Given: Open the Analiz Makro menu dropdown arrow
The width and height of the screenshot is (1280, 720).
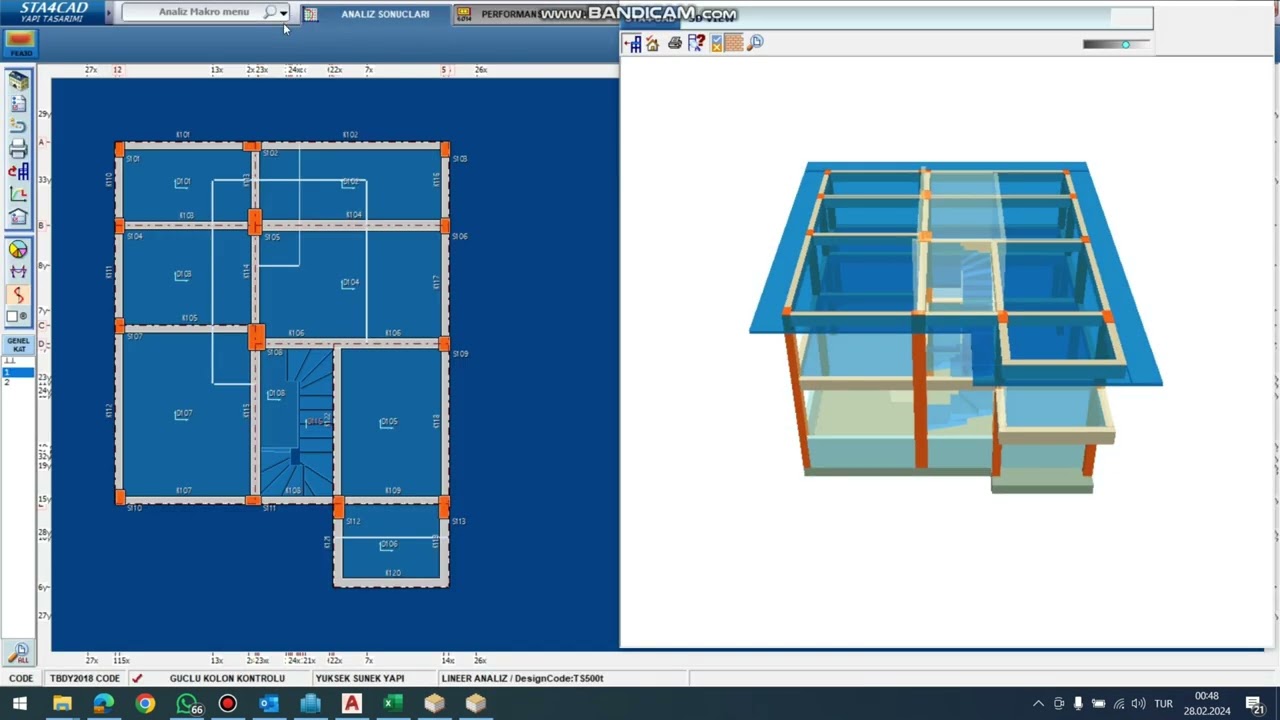Looking at the screenshot, I should [284, 13].
